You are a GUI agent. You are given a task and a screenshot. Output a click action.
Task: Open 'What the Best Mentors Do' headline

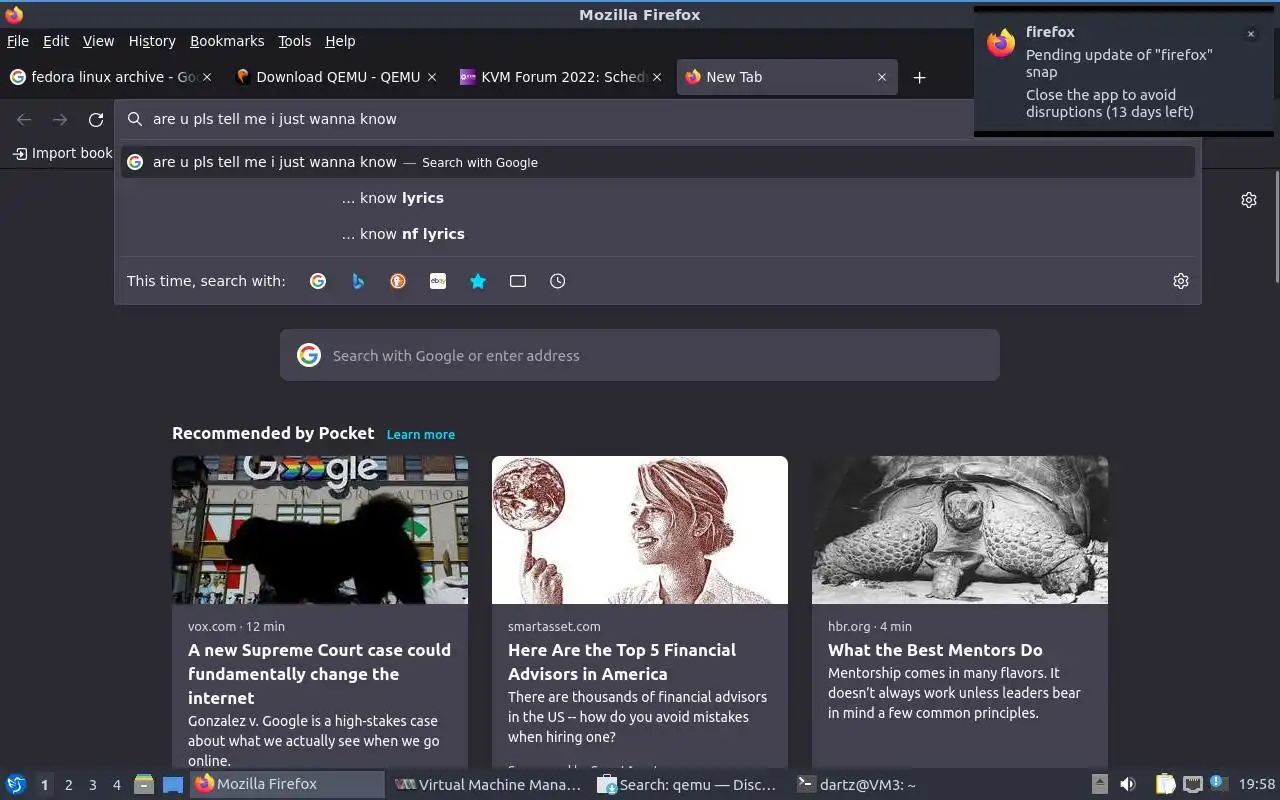935,650
